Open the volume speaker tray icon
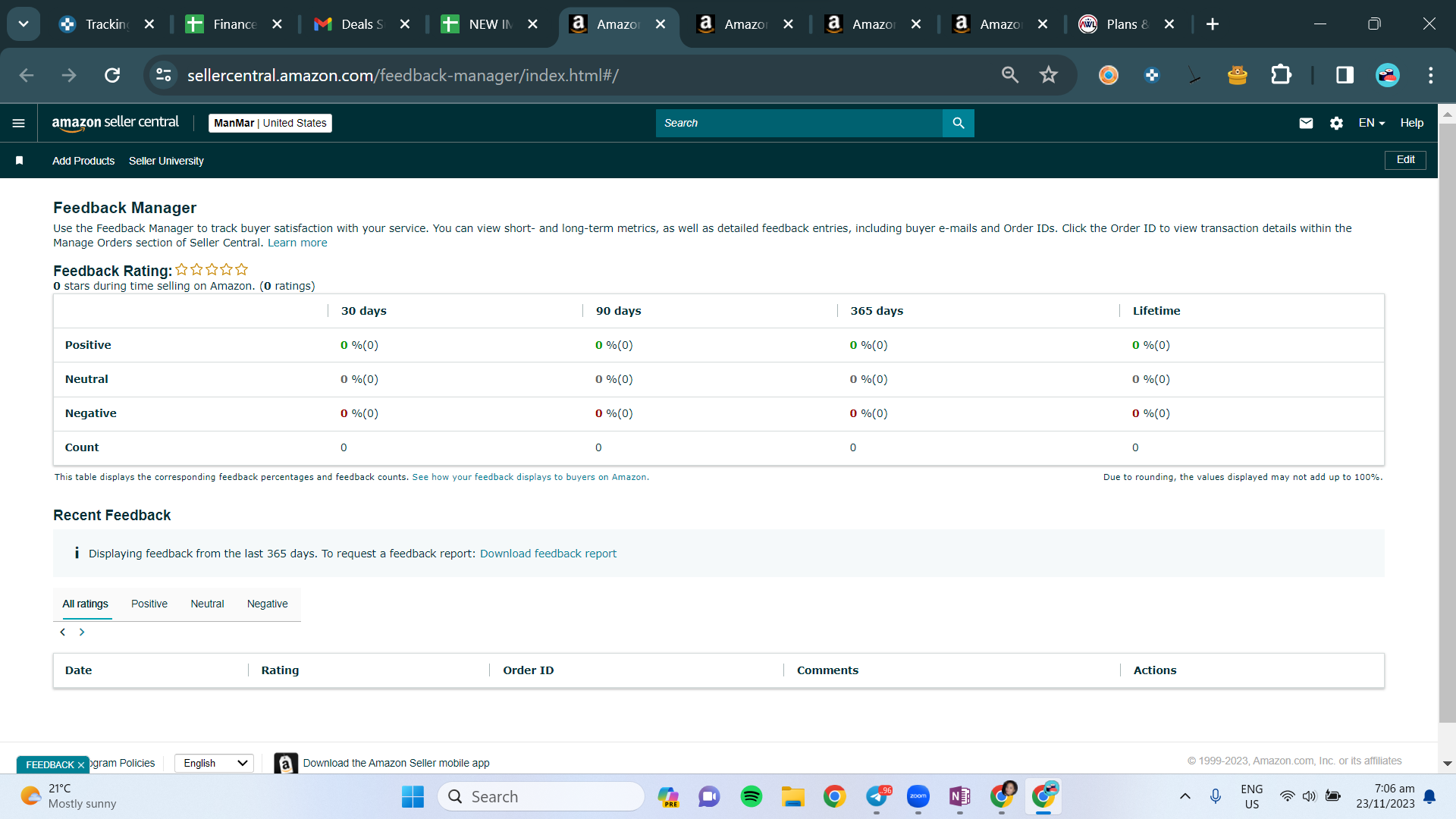 [1309, 796]
